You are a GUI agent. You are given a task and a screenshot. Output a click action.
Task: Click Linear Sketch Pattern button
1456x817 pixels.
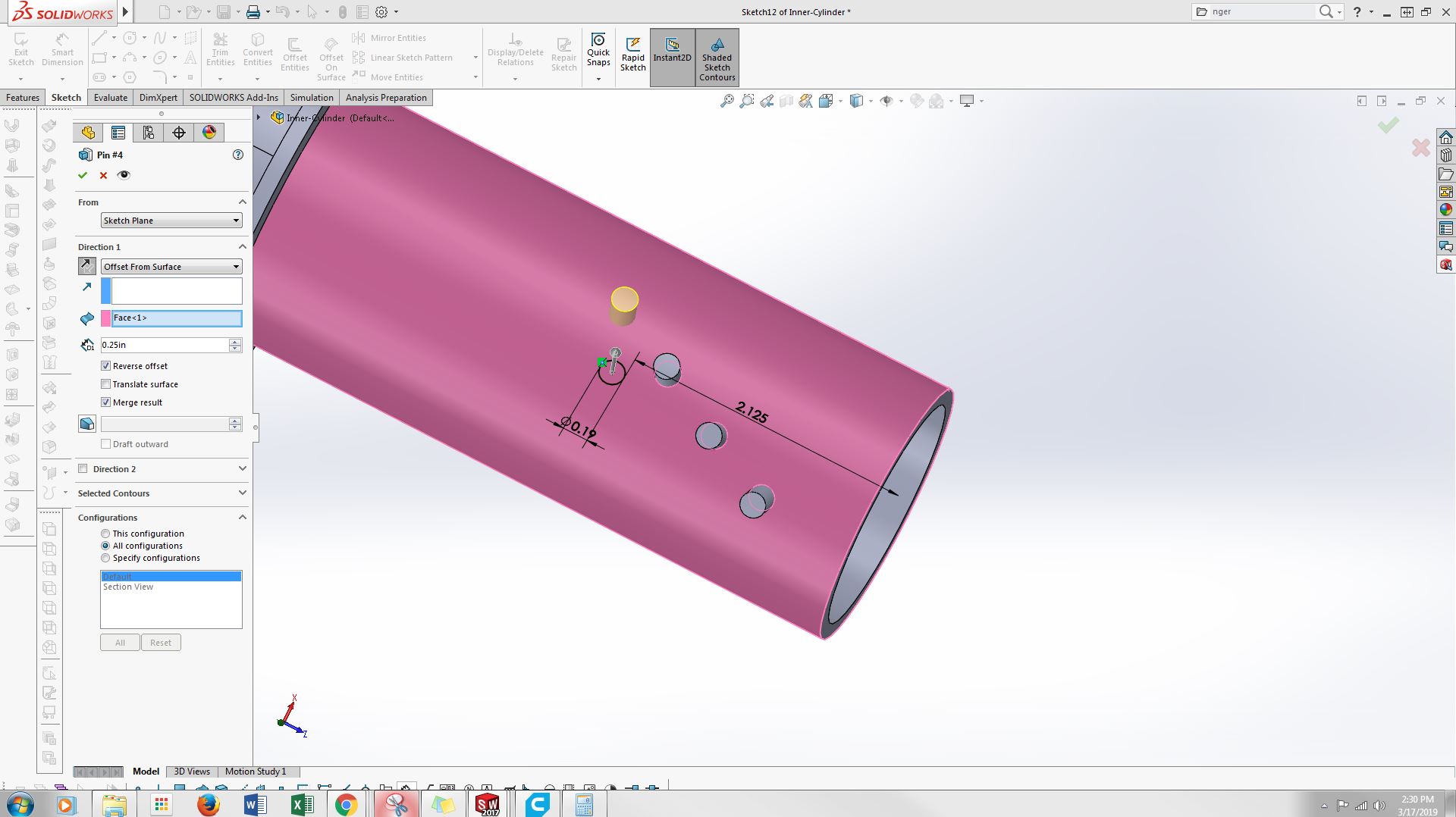(x=403, y=58)
